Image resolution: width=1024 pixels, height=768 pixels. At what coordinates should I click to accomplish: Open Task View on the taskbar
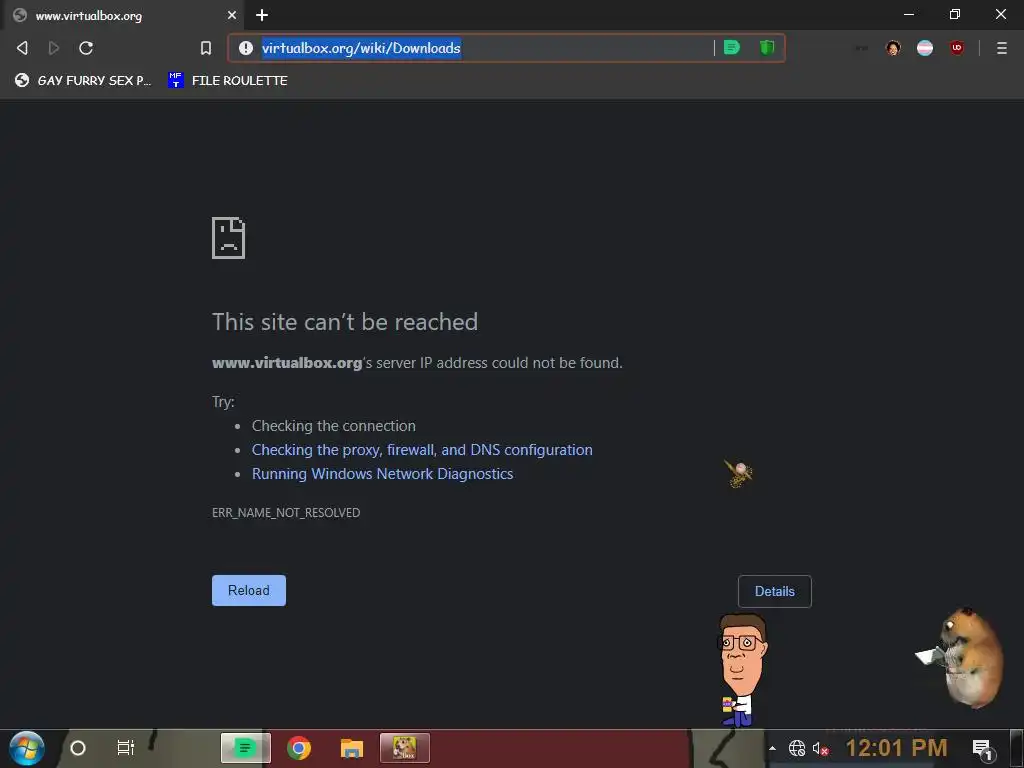point(125,748)
